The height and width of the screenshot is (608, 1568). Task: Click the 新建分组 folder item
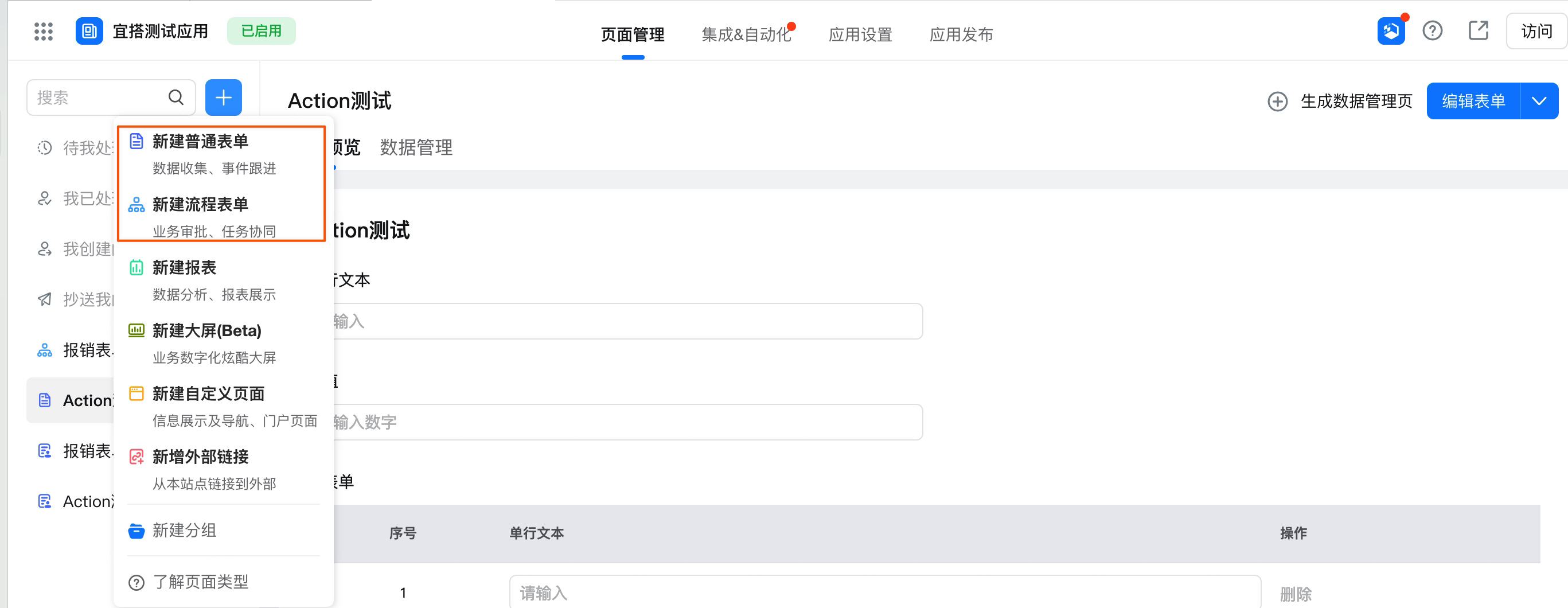pyautogui.click(x=185, y=531)
